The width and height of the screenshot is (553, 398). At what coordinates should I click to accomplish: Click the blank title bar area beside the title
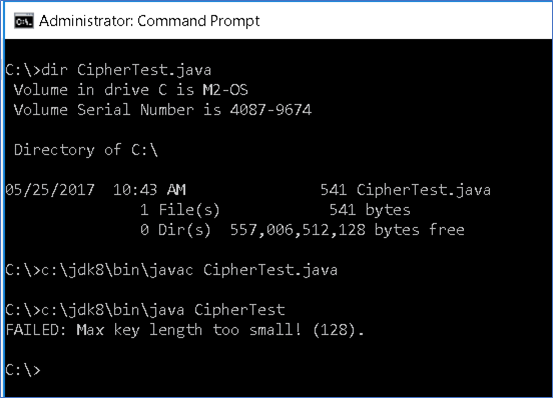[406, 21]
